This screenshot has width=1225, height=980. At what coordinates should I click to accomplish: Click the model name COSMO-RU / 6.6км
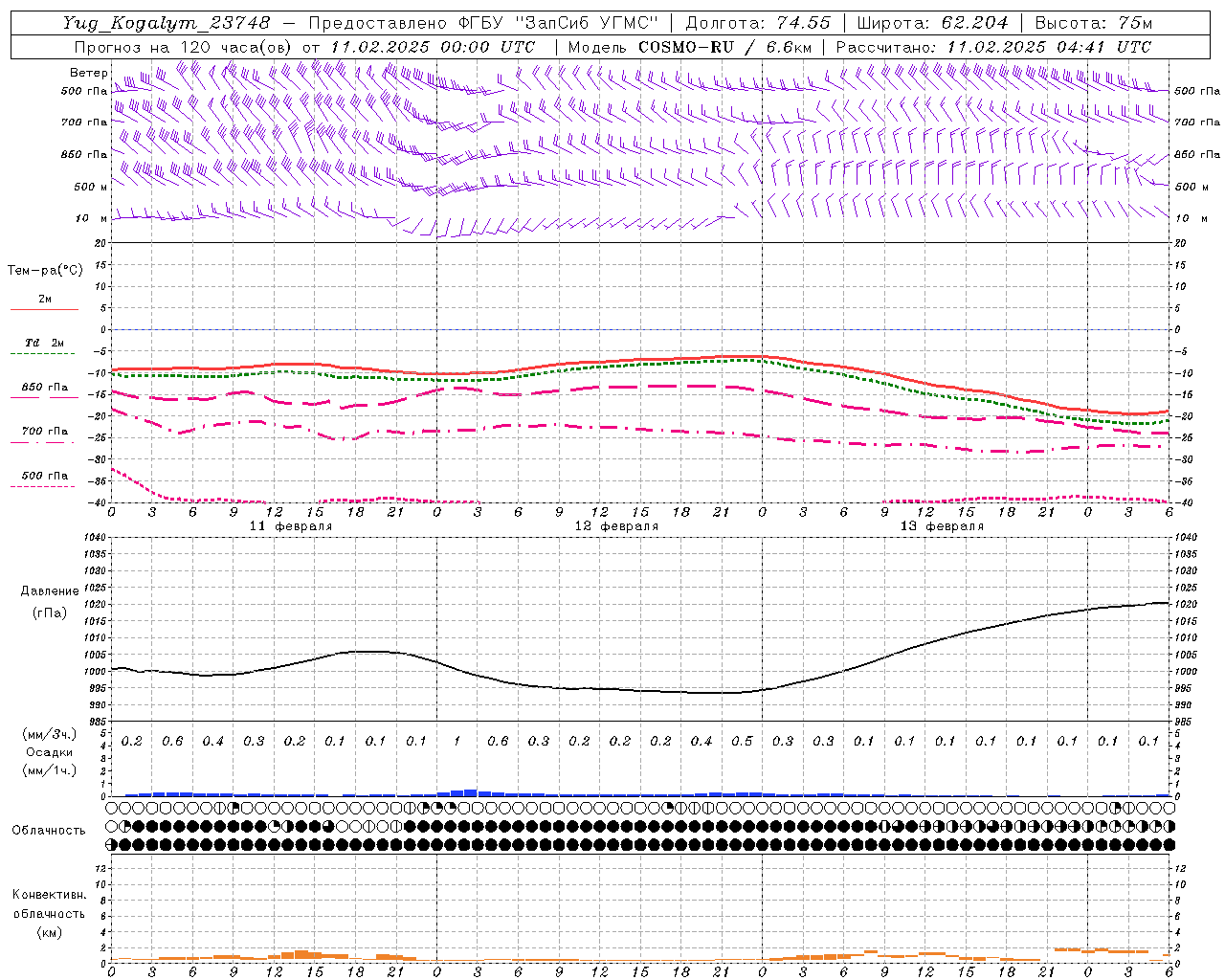(x=725, y=47)
